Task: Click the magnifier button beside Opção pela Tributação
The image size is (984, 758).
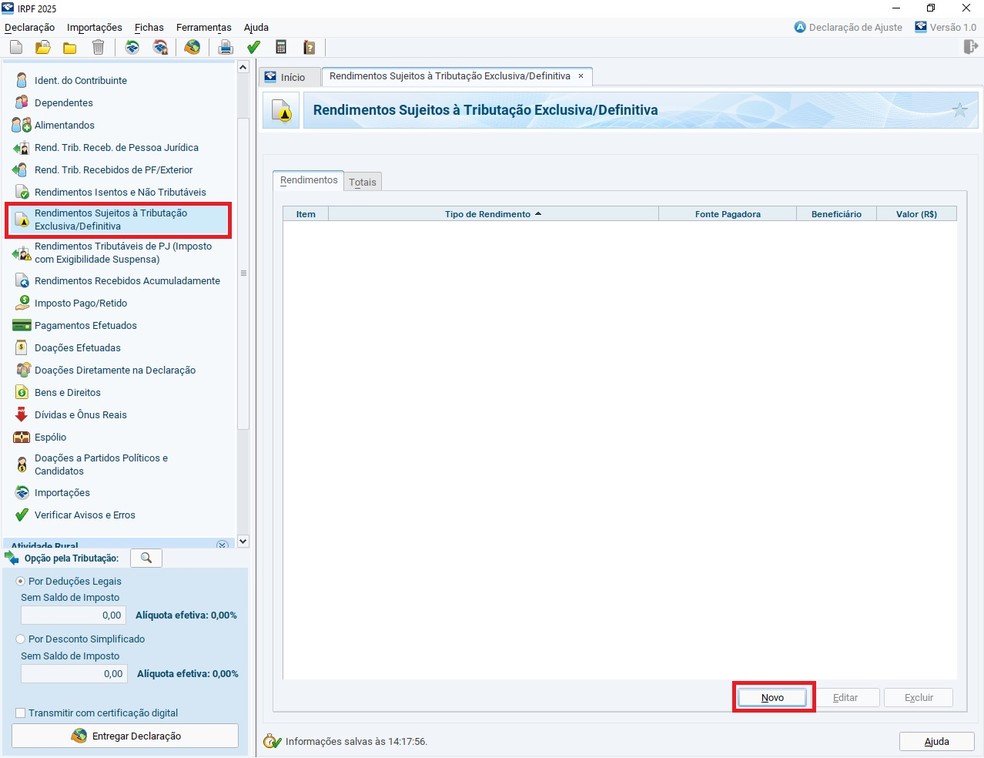Action: click(146, 558)
